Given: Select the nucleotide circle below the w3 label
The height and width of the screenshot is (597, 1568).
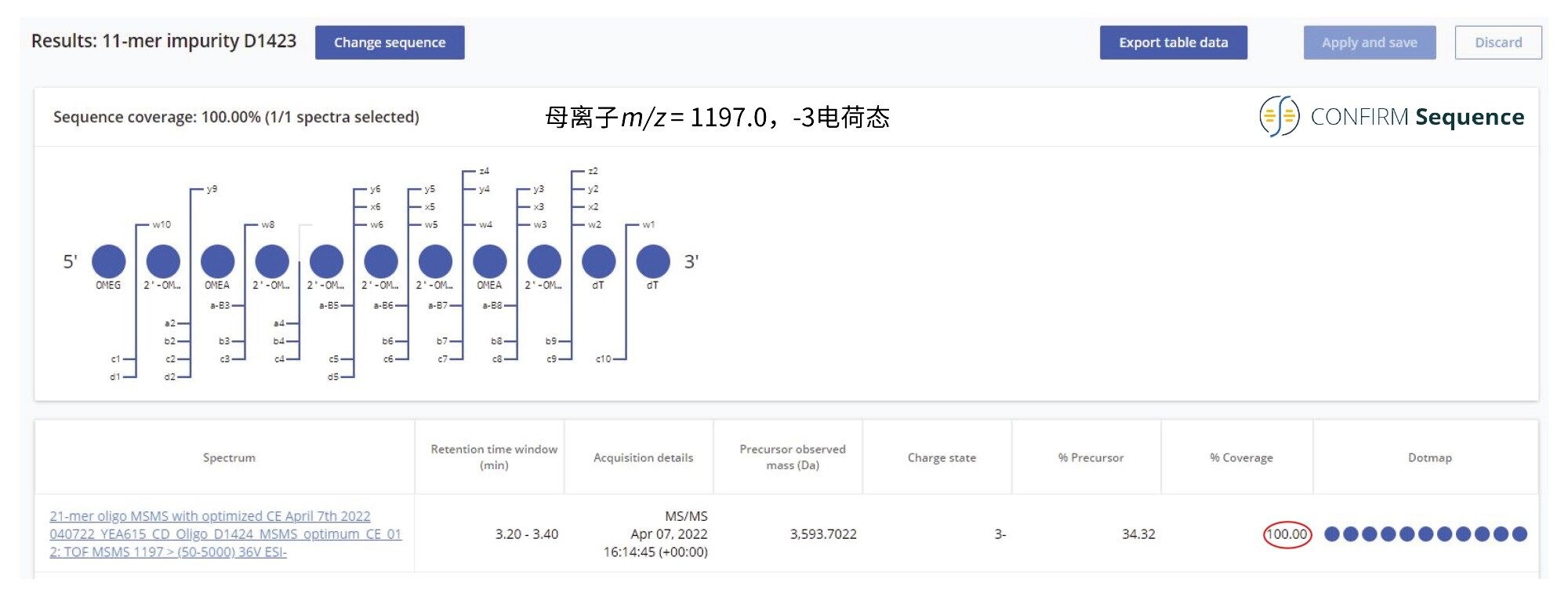Looking at the screenshot, I should coord(544,261).
